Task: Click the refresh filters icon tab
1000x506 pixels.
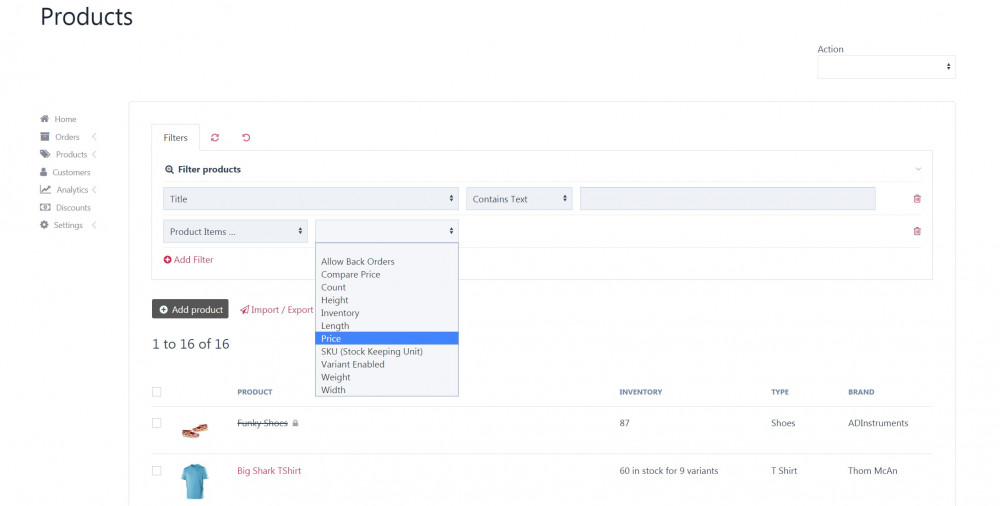Action: click(x=215, y=138)
